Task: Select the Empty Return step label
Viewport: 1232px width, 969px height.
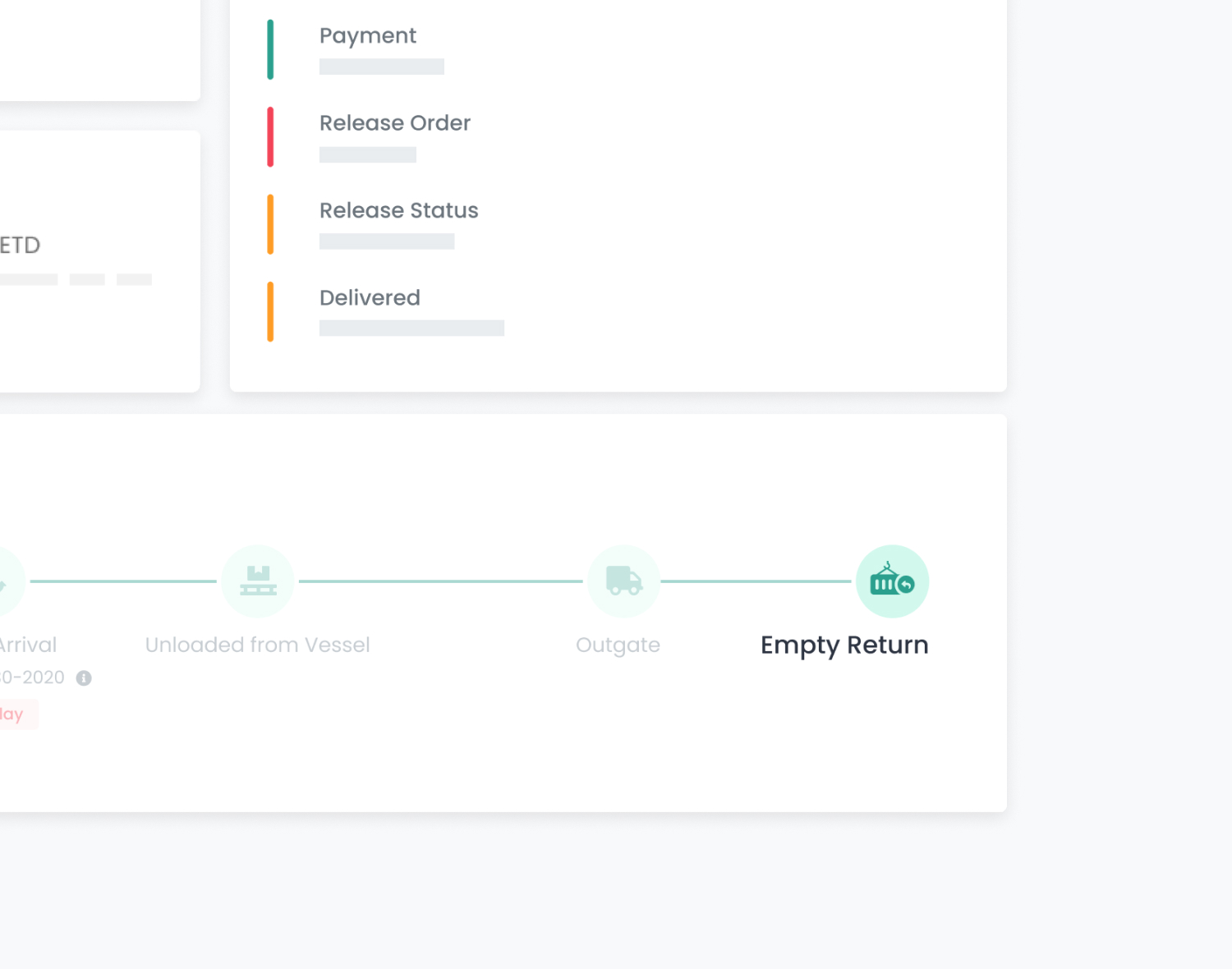Action: click(844, 645)
